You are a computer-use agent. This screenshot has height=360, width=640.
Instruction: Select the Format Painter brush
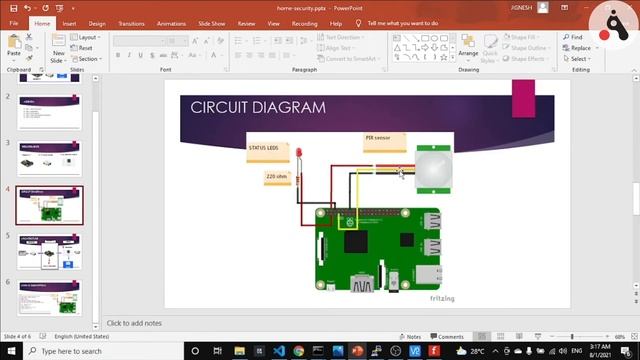pos(29,58)
